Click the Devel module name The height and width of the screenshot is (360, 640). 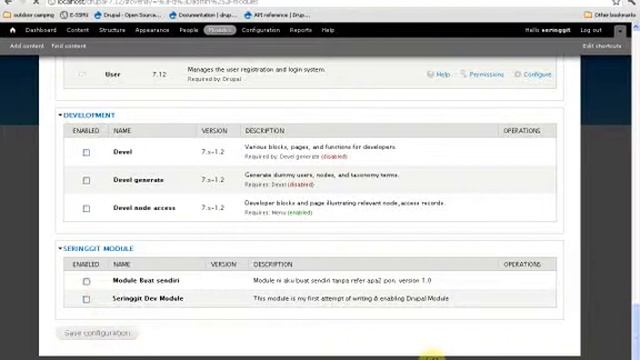tap(122, 152)
